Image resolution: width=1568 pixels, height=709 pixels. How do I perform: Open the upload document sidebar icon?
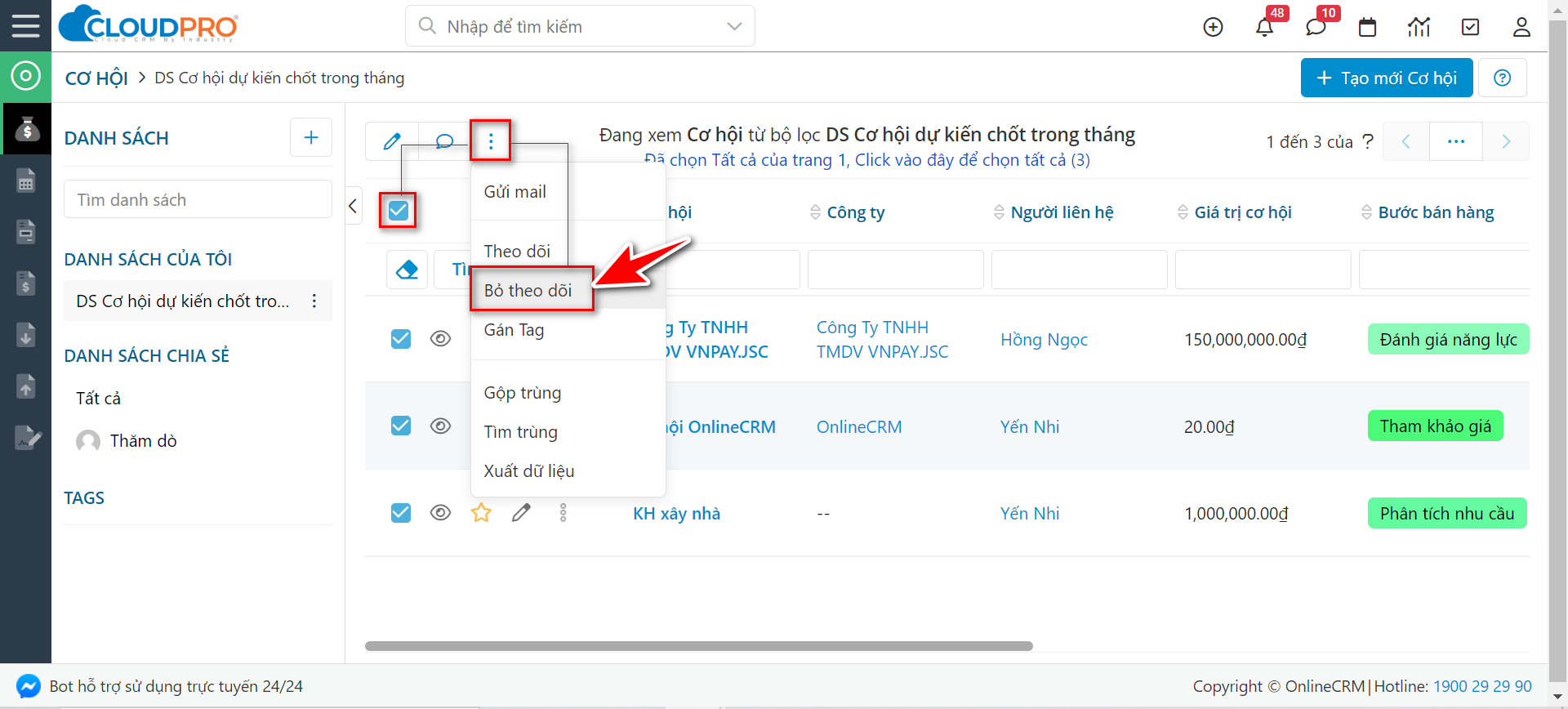coord(26,386)
